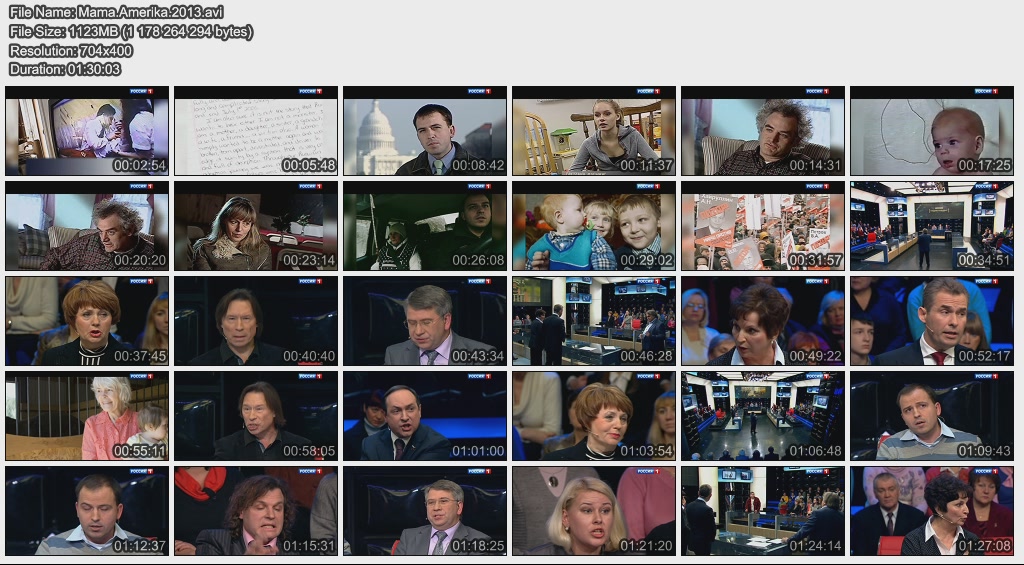Select the baby thumbnail at 00:17:25
1024x565 pixels.
click(932, 131)
